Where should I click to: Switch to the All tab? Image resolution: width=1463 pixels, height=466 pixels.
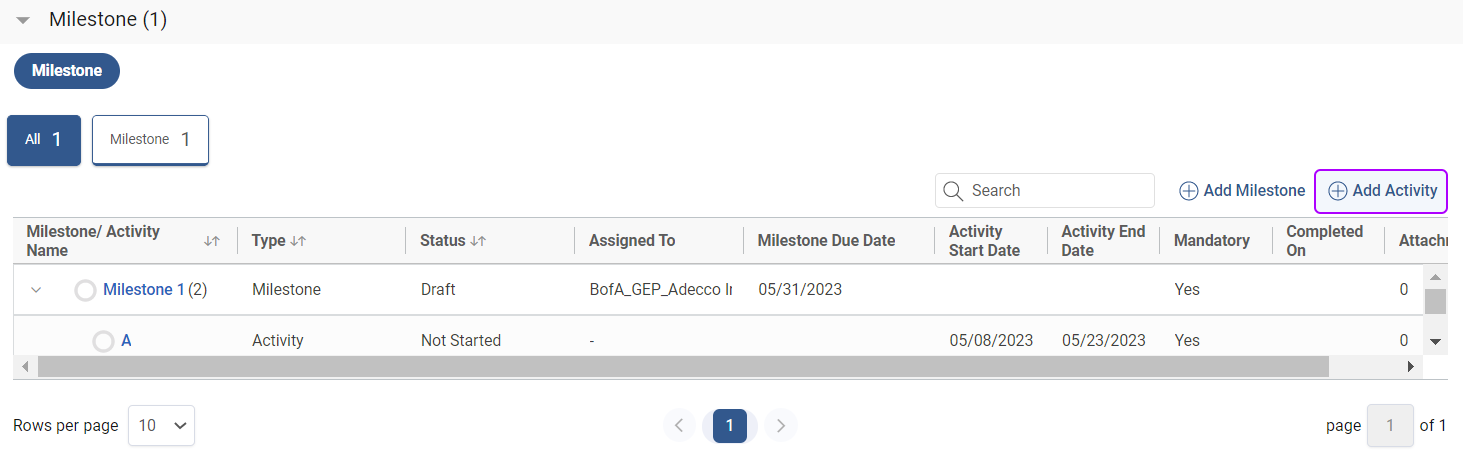[x=44, y=140]
